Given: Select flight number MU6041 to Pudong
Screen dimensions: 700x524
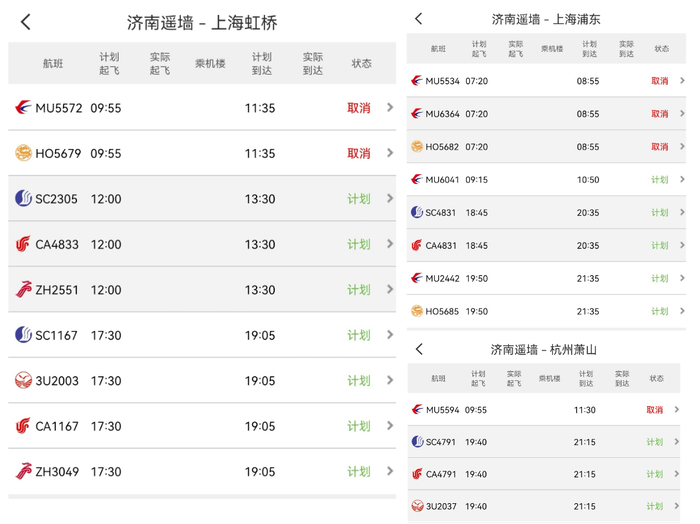Looking at the screenshot, I should point(442,180).
